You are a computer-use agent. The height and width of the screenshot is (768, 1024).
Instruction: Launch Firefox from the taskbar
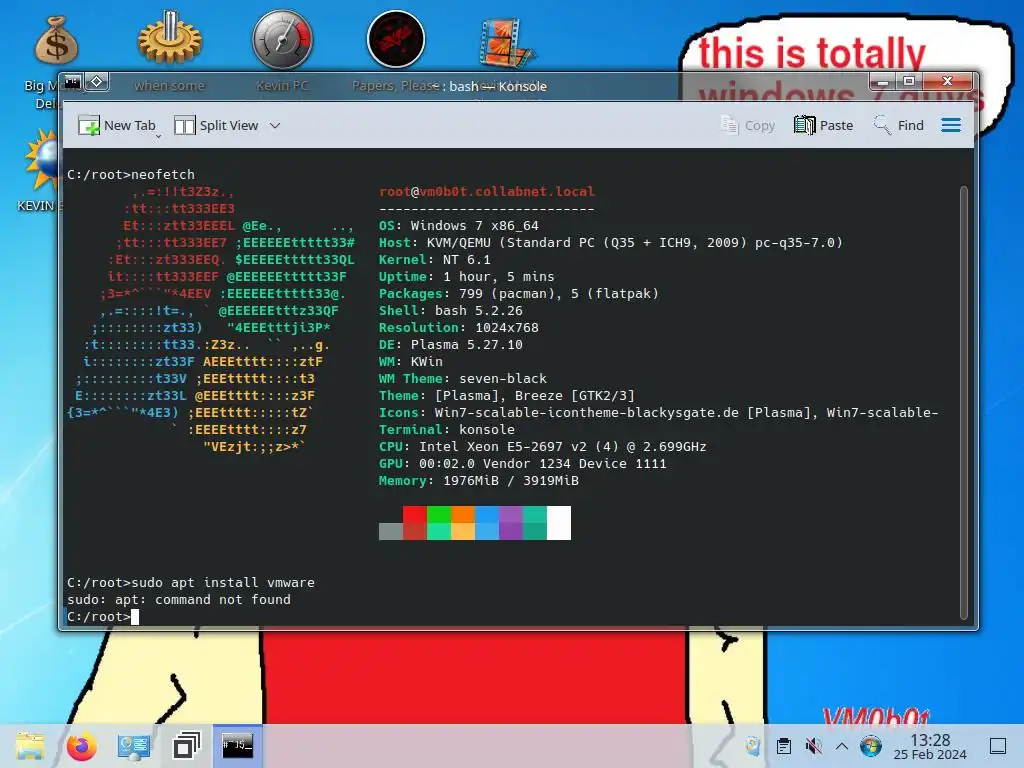(x=82, y=746)
